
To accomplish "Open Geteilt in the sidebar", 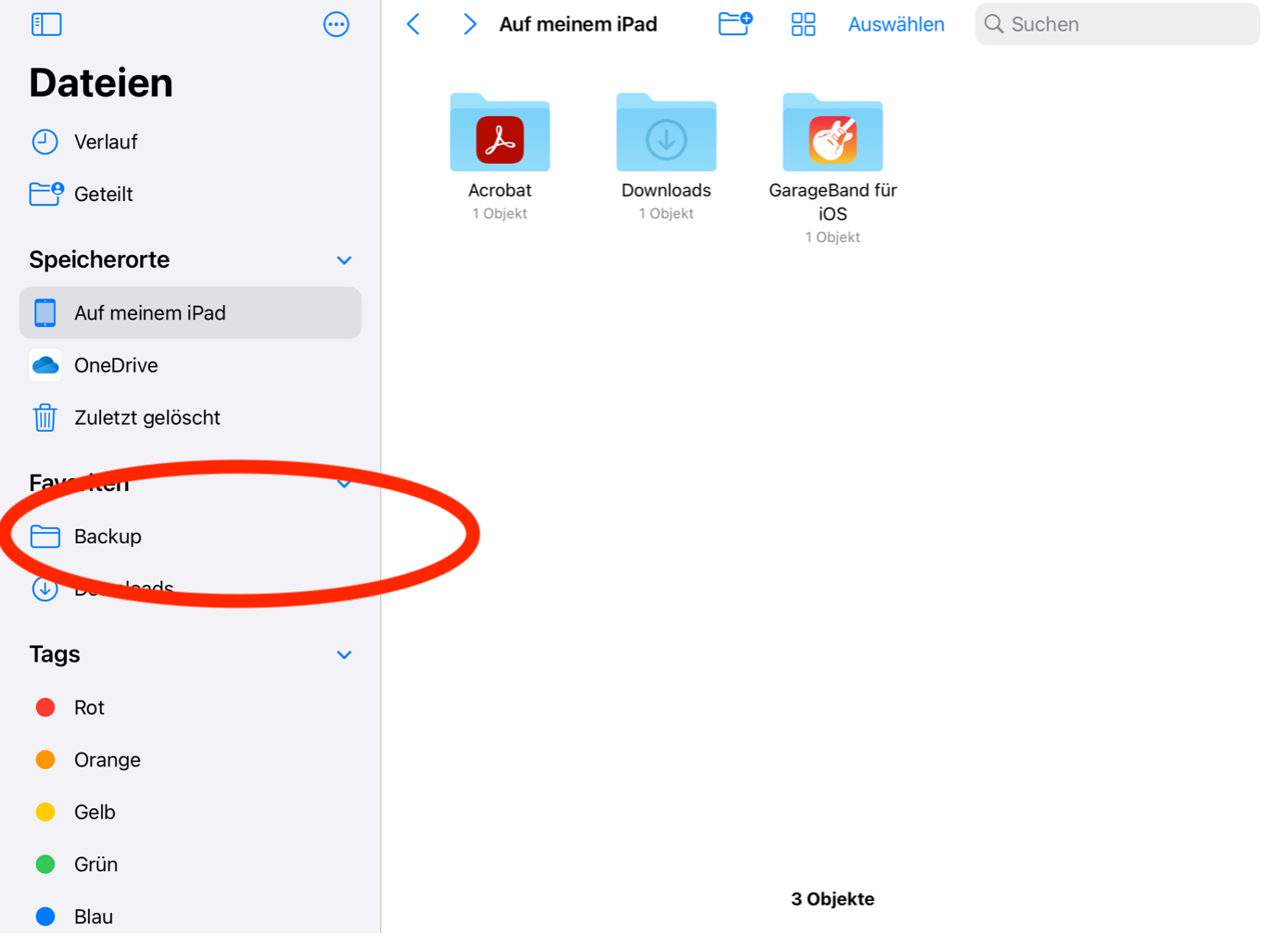I will click(103, 195).
